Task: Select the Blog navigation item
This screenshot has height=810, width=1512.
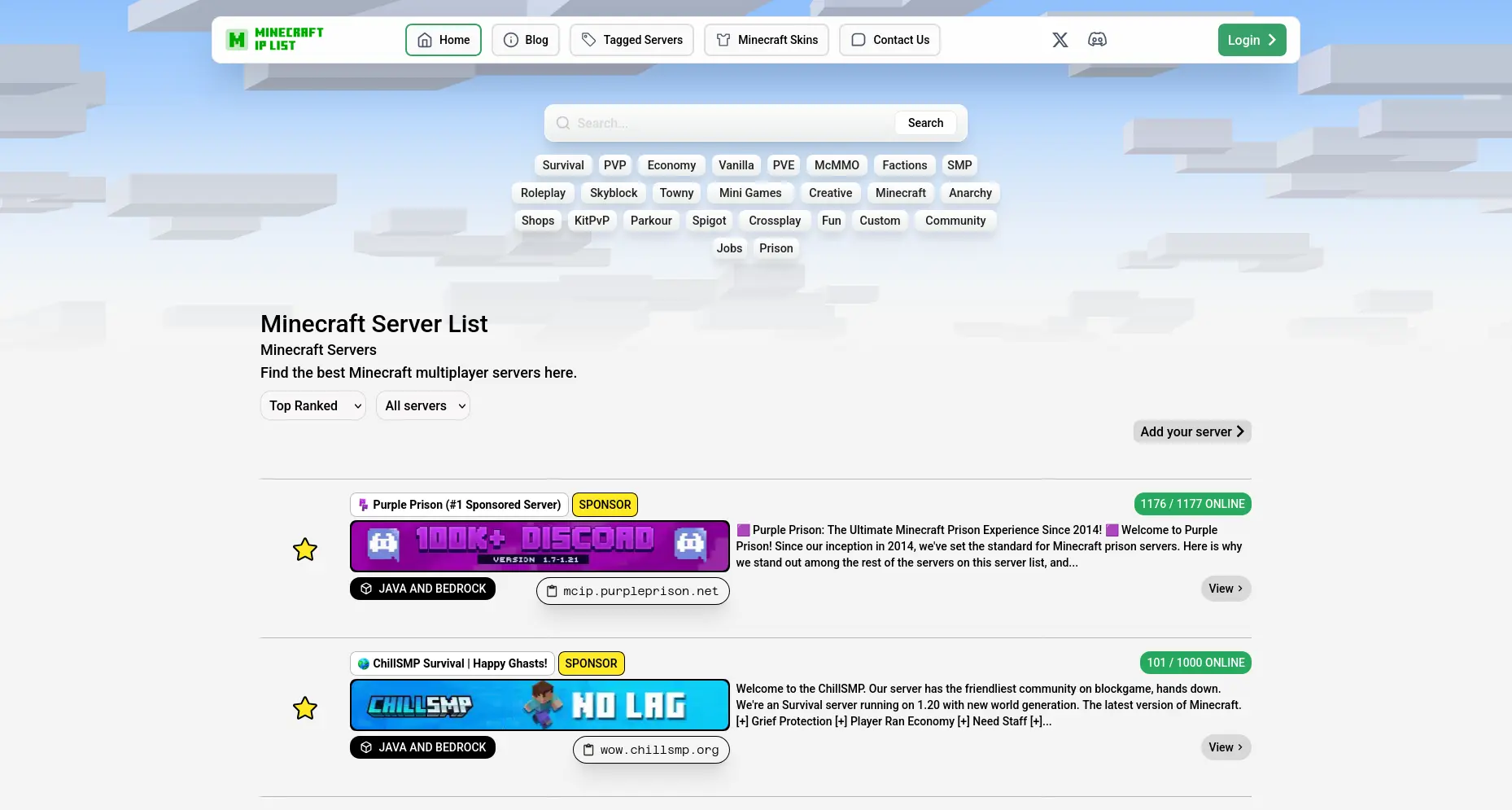Action: [x=526, y=39]
